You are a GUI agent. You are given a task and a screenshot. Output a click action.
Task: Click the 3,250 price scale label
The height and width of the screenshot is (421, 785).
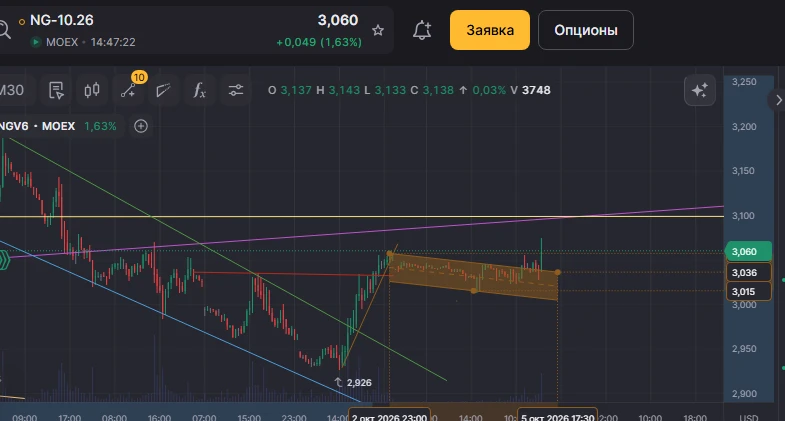(744, 82)
